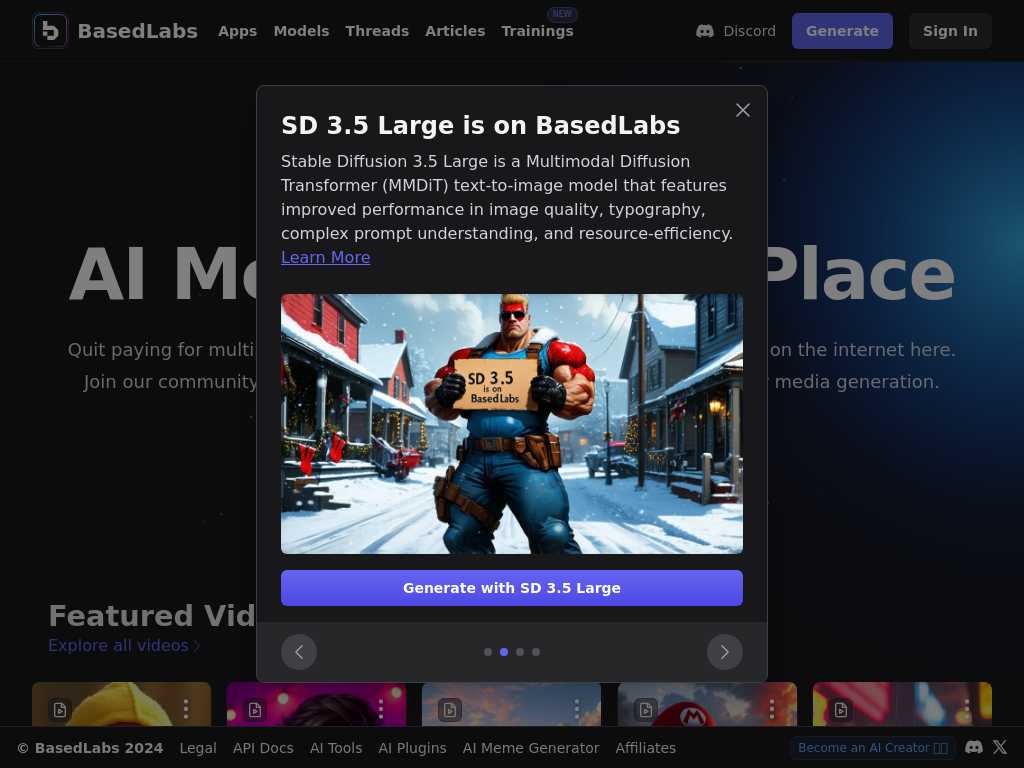Open the Mario cap video thumbnail
Viewport: 1024px width, 768px height.
(707, 704)
